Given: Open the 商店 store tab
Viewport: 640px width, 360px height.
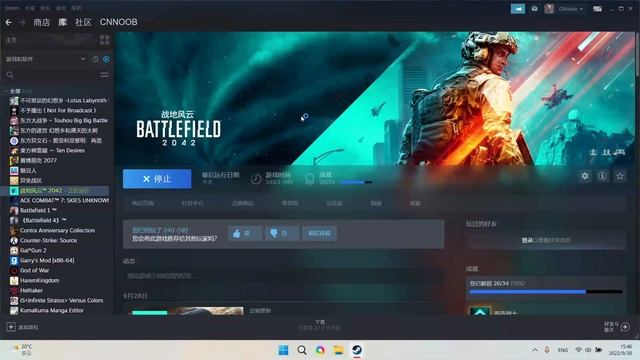Looking at the screenshot, I should coord(41,22).
